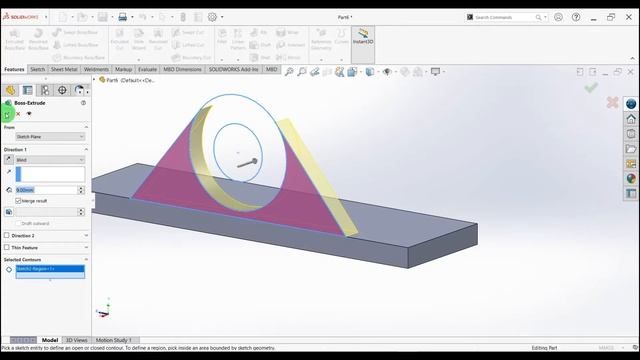The image size is (640, 360).
Task: Expand the Thin Feature section chevron
Action: pos(86,247)
